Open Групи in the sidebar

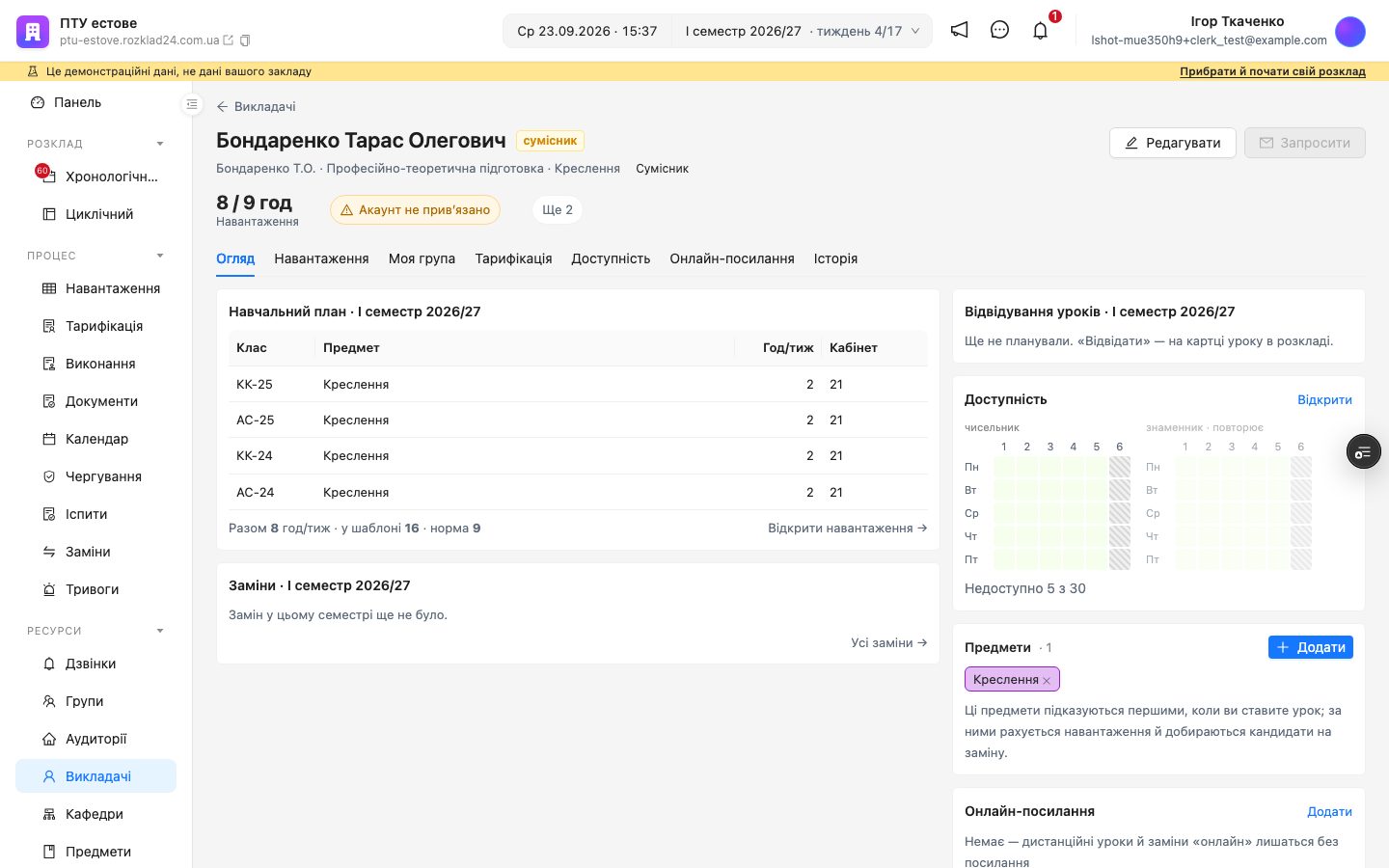pos(95,701)
